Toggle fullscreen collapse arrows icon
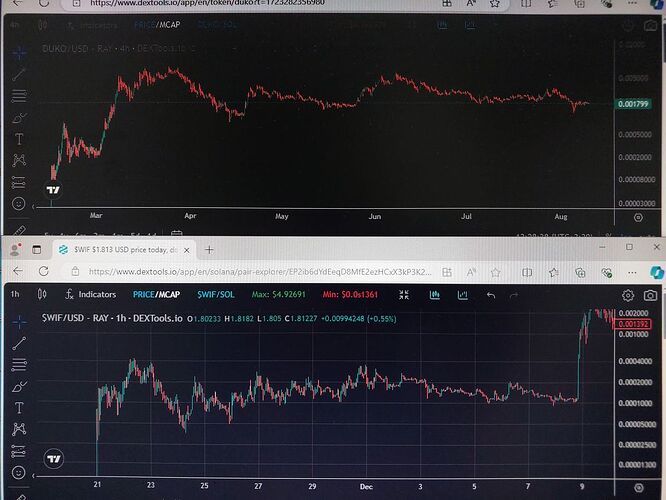Screen dimensions: 666x500 pyautogui.click(x=404, y=294)
